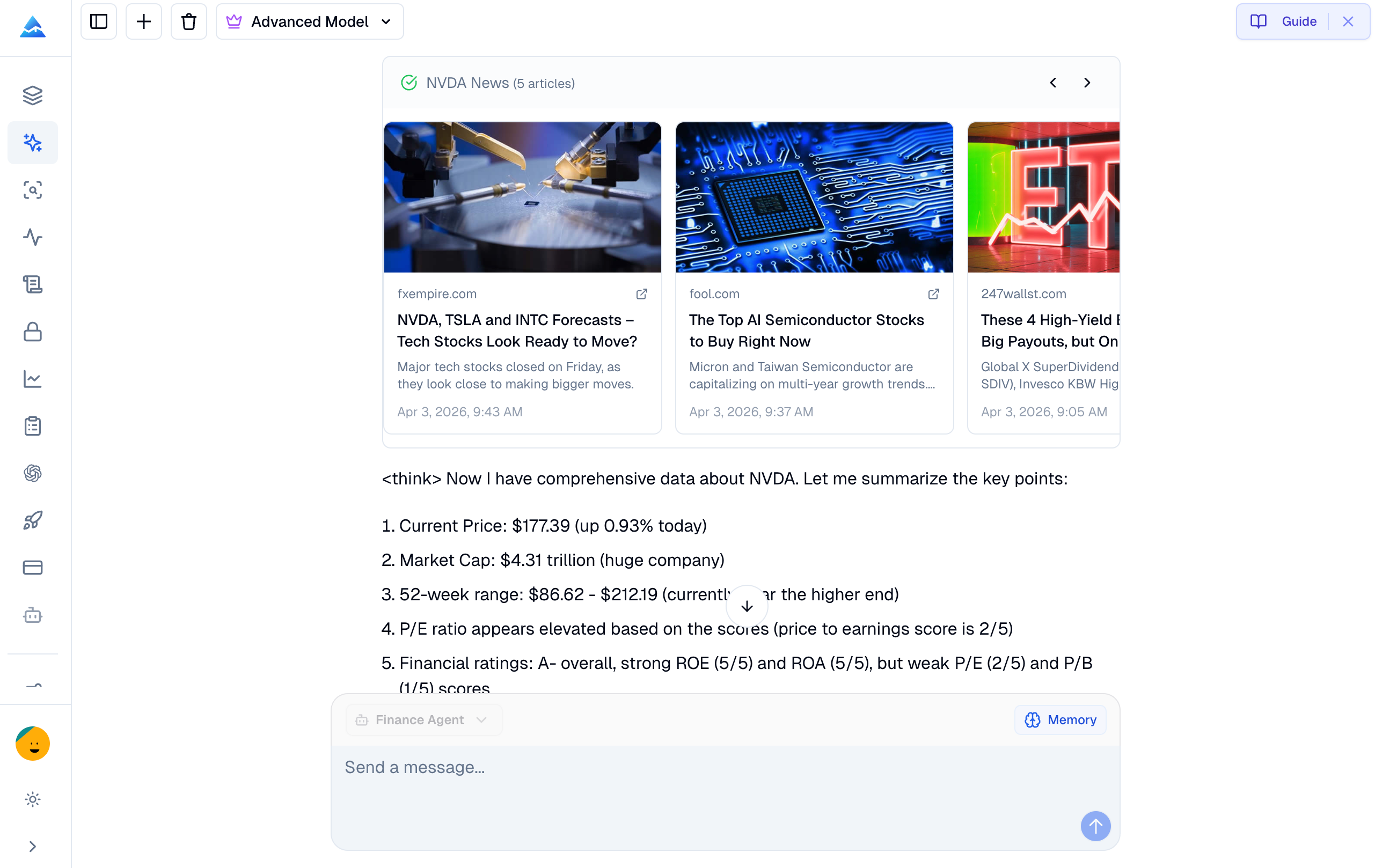Open the rocket icon in the sidebar
The height and width of the screenshot is (868, 1375).
(33, 520)
